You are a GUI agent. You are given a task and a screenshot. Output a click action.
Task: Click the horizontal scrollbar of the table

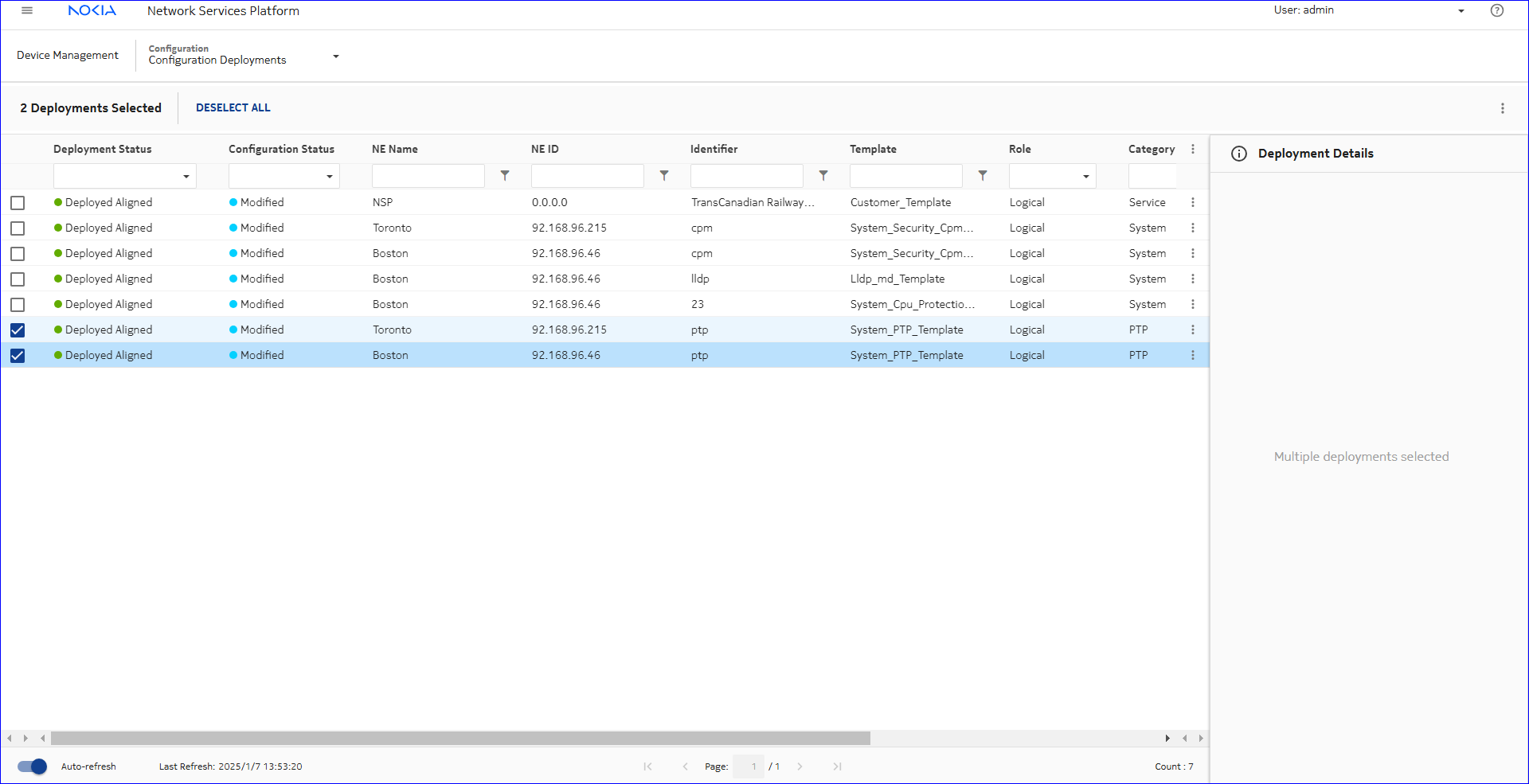(x=460, y=738)
